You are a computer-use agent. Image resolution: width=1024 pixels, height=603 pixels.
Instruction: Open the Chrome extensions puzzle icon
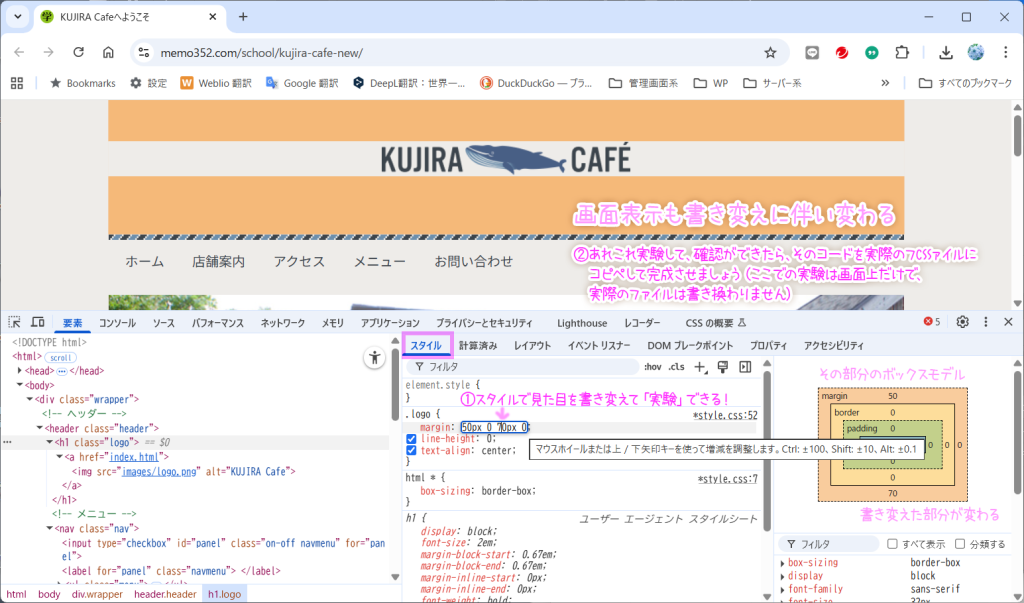903,52
